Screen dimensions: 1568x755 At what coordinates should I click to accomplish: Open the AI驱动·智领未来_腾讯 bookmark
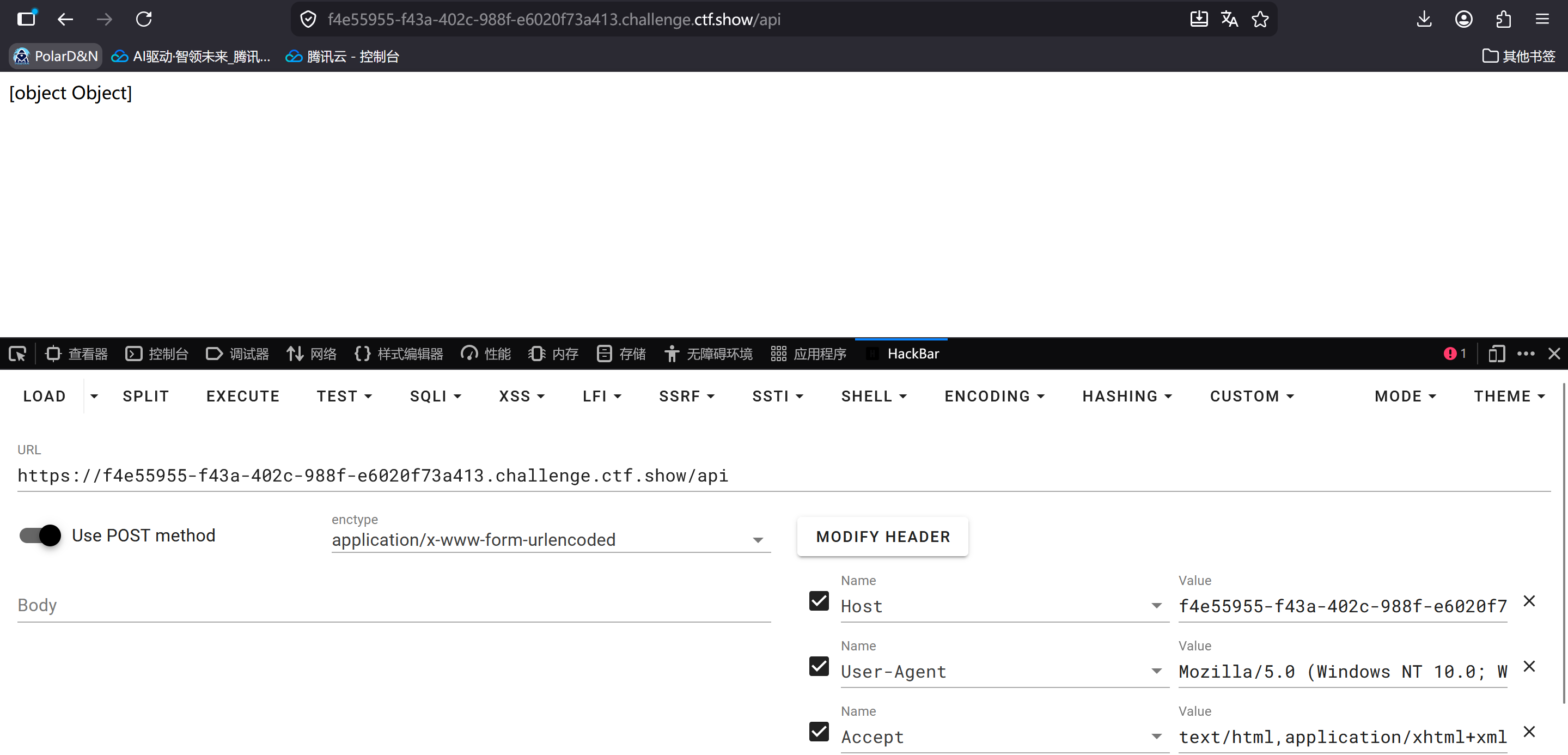(x=191, y=56)
